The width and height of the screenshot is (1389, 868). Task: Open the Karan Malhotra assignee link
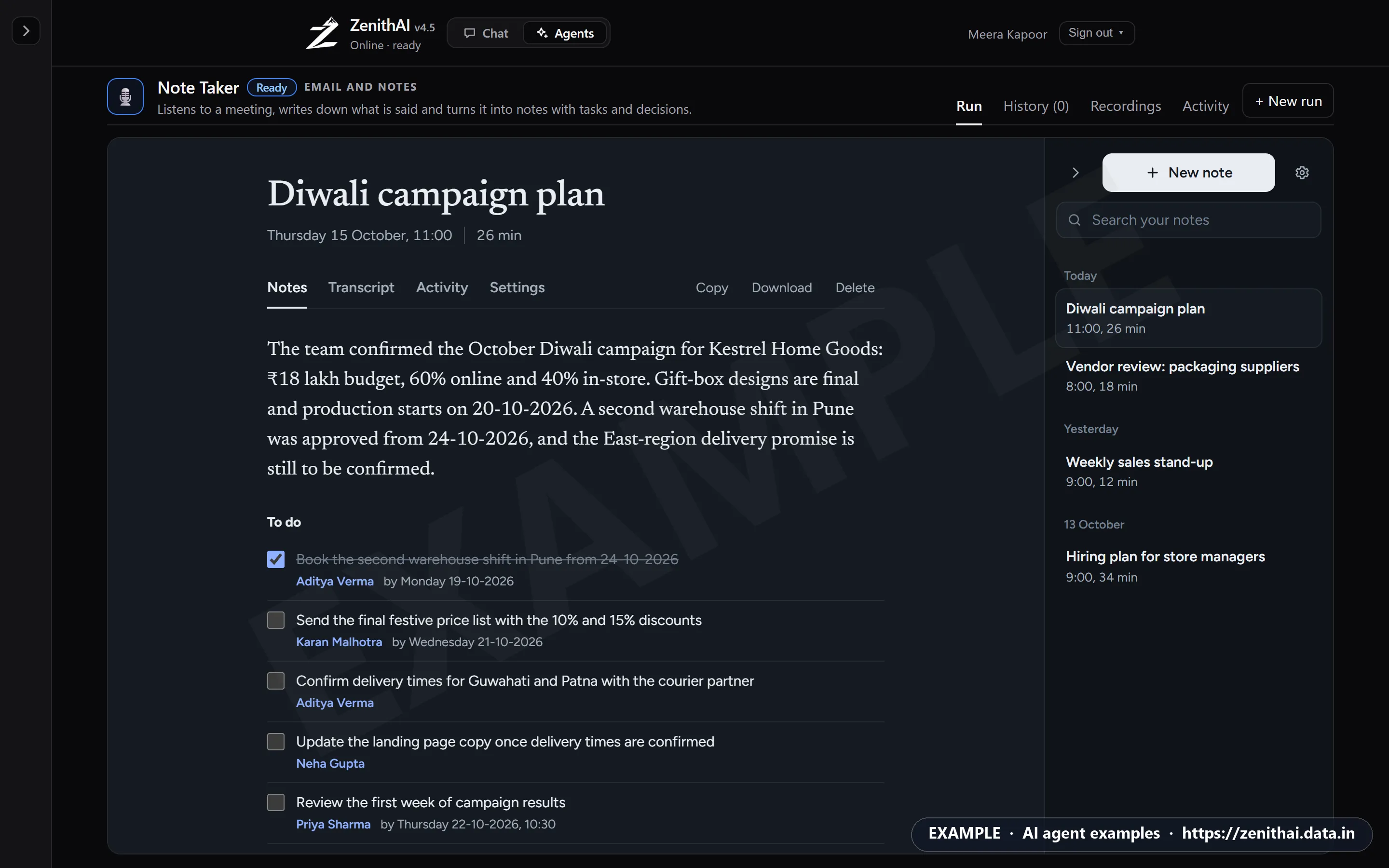(x=339, y=642)
